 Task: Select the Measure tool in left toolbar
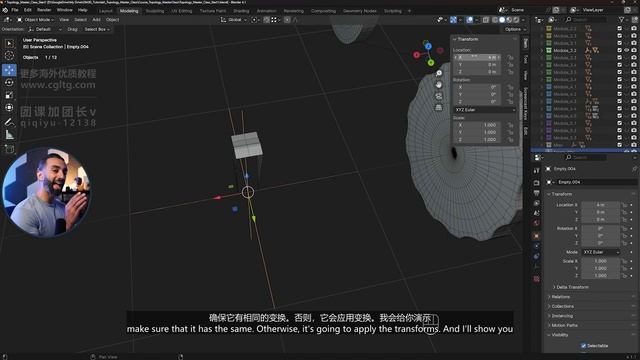(9, 135)
